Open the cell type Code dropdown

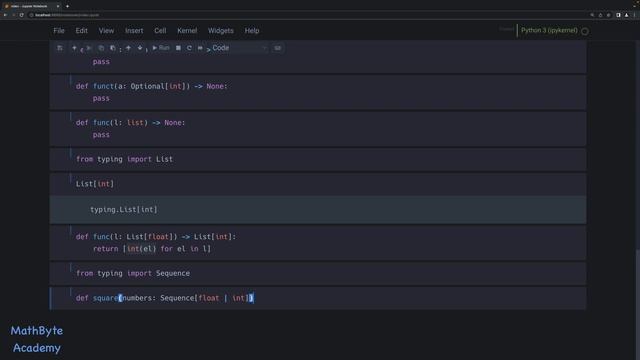[239, 48]
